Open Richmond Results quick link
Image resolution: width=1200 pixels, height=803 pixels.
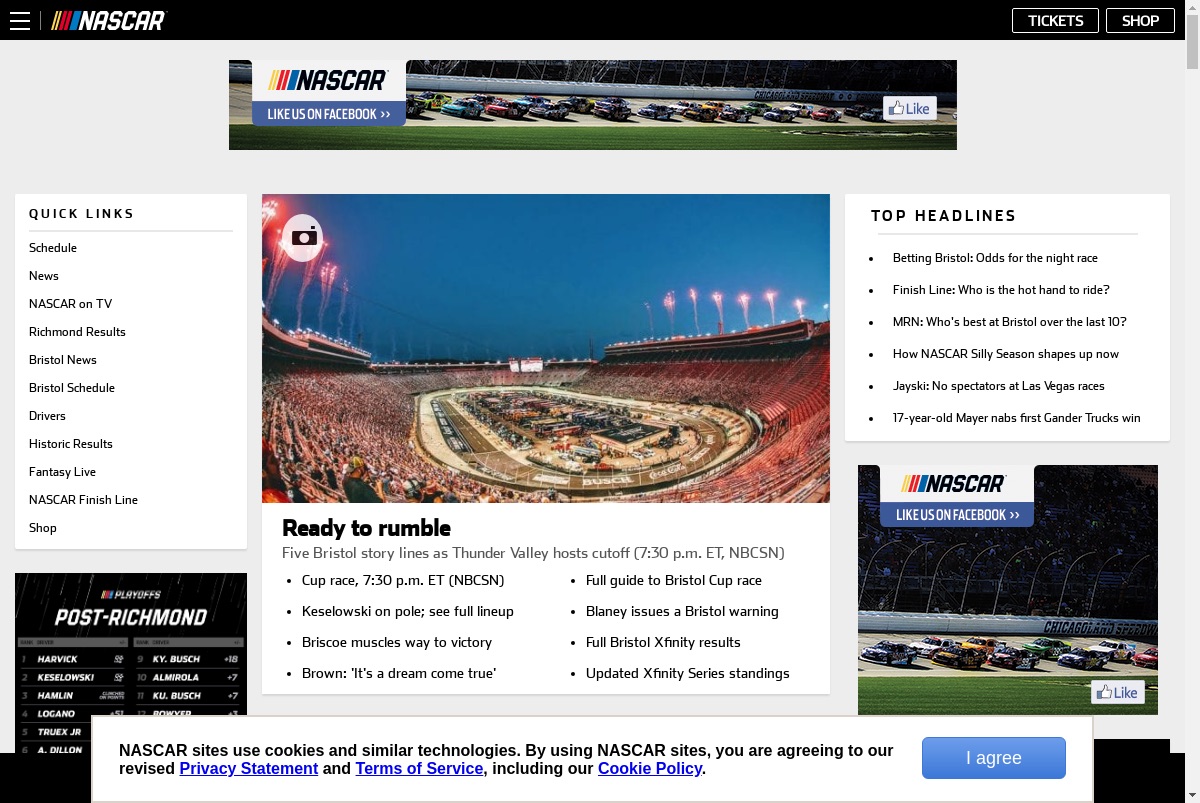[77, 332]
